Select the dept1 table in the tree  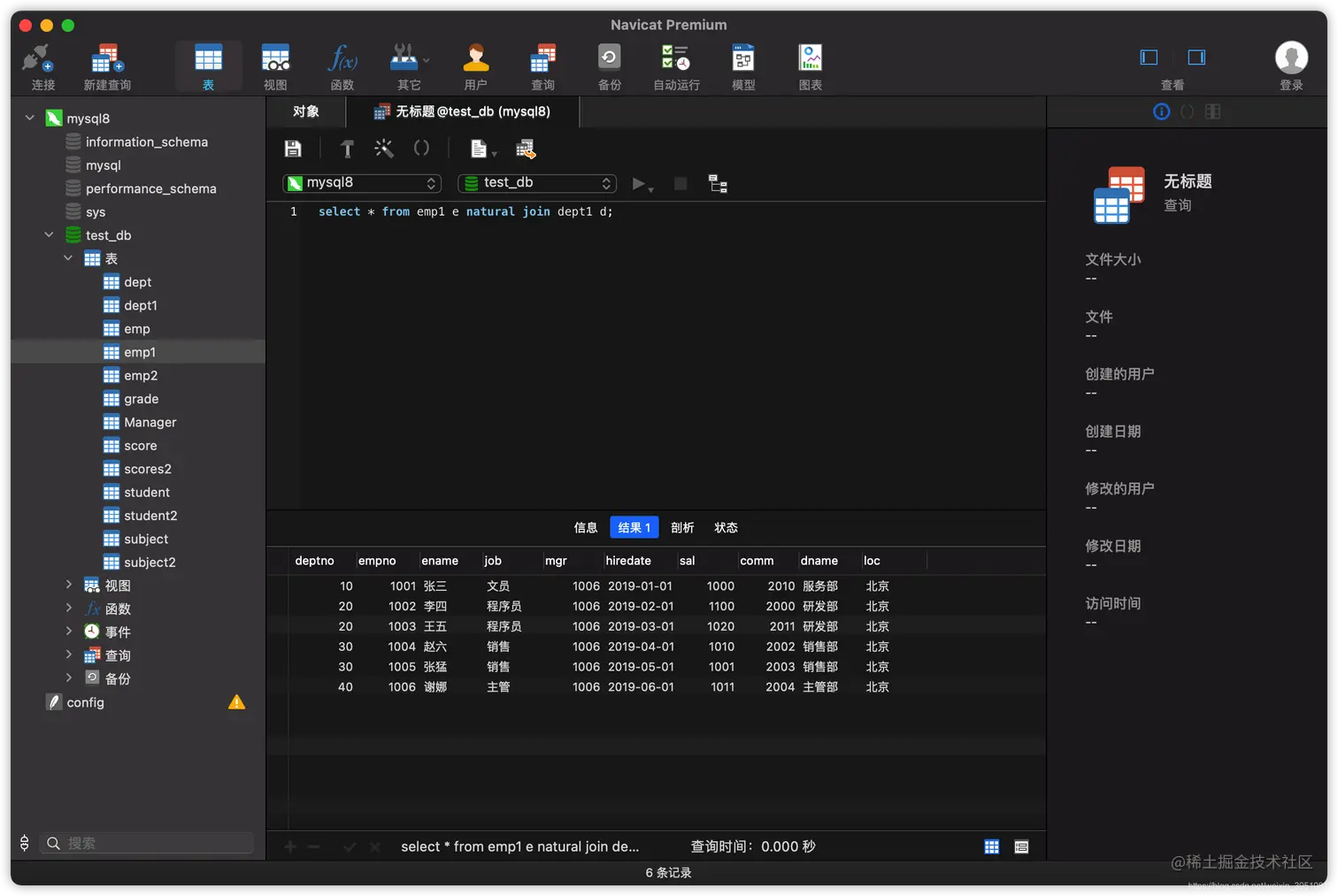pyautogui.click(x=138, y=305)
